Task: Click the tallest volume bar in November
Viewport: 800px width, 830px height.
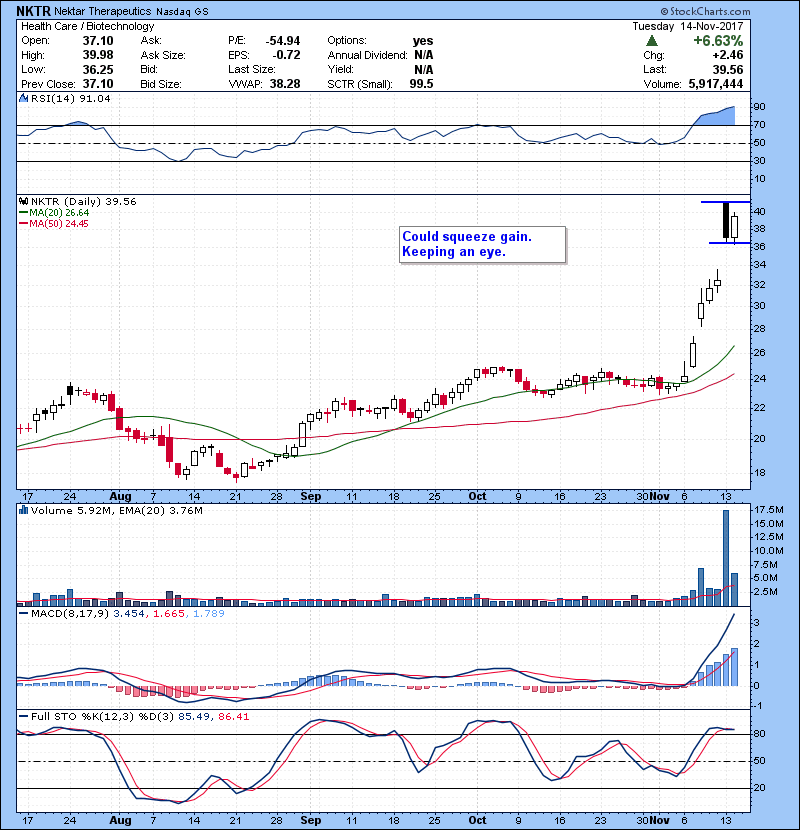Action: click(726, 558)
